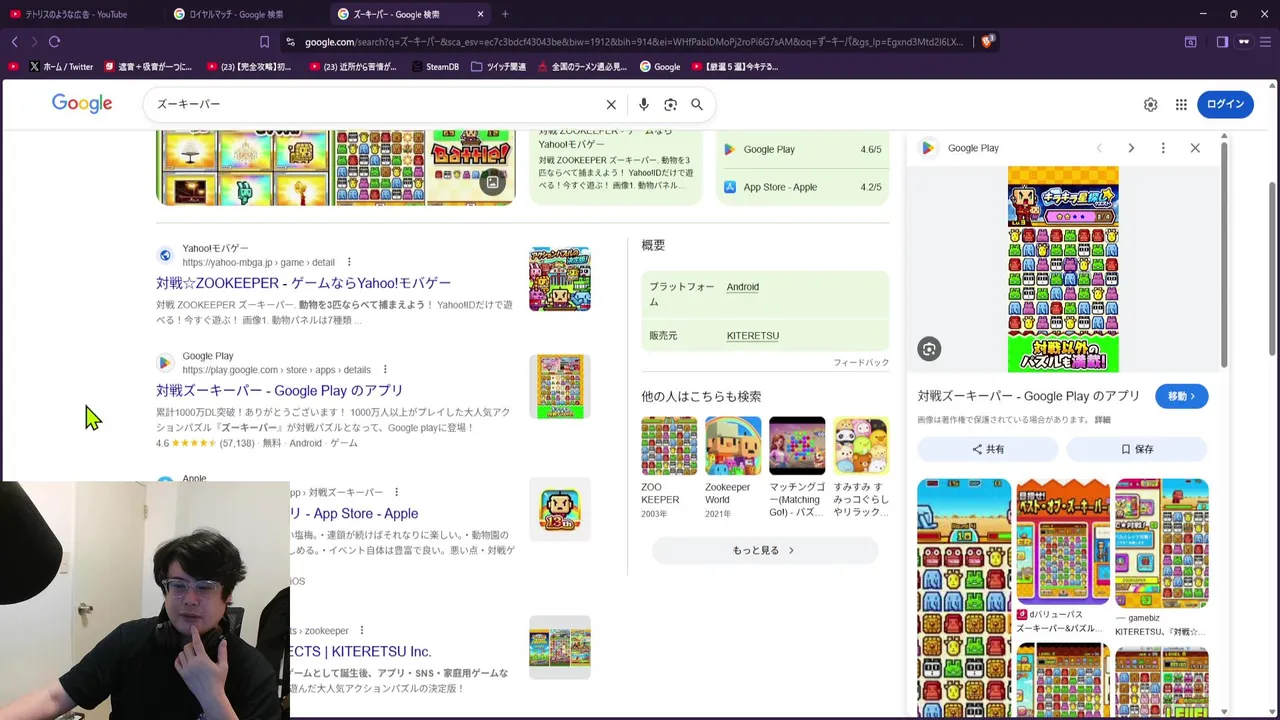Click image gallery icon on top image strip
The width and height of the screenshot is (1280, 720).
point(492,182)
